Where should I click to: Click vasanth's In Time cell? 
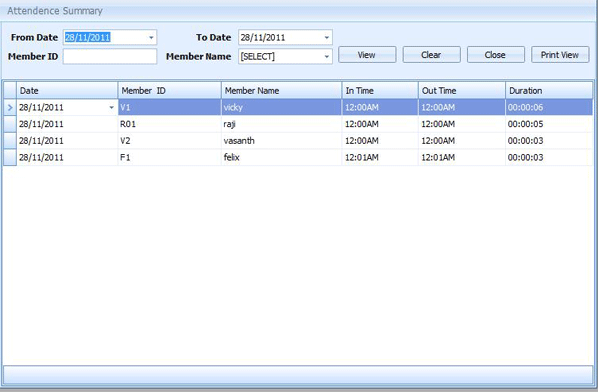pyautogui.click(x=380, y=141)
